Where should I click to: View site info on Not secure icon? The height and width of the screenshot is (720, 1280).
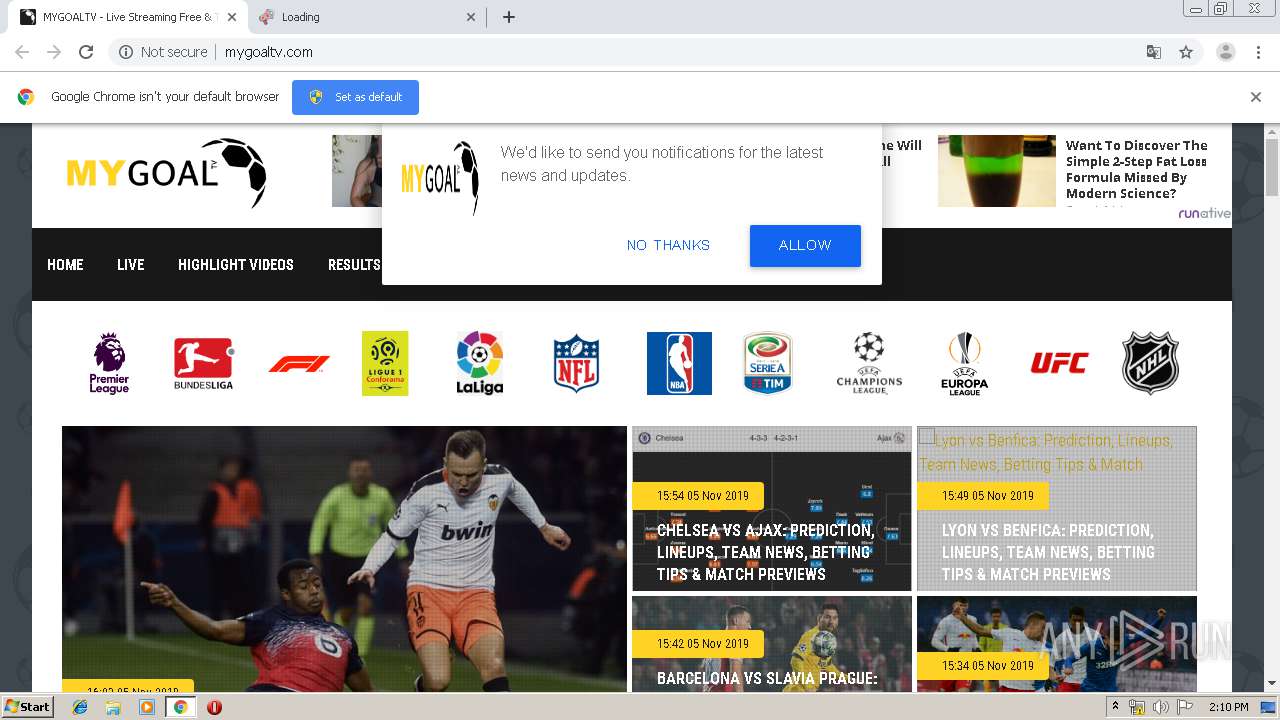[x=126, y=52]
